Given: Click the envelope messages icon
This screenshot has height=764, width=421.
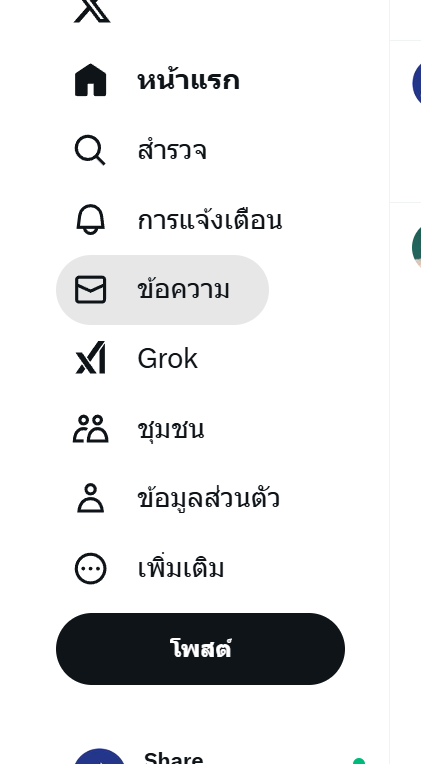Looking at the screenshot, I should point(91,289).
